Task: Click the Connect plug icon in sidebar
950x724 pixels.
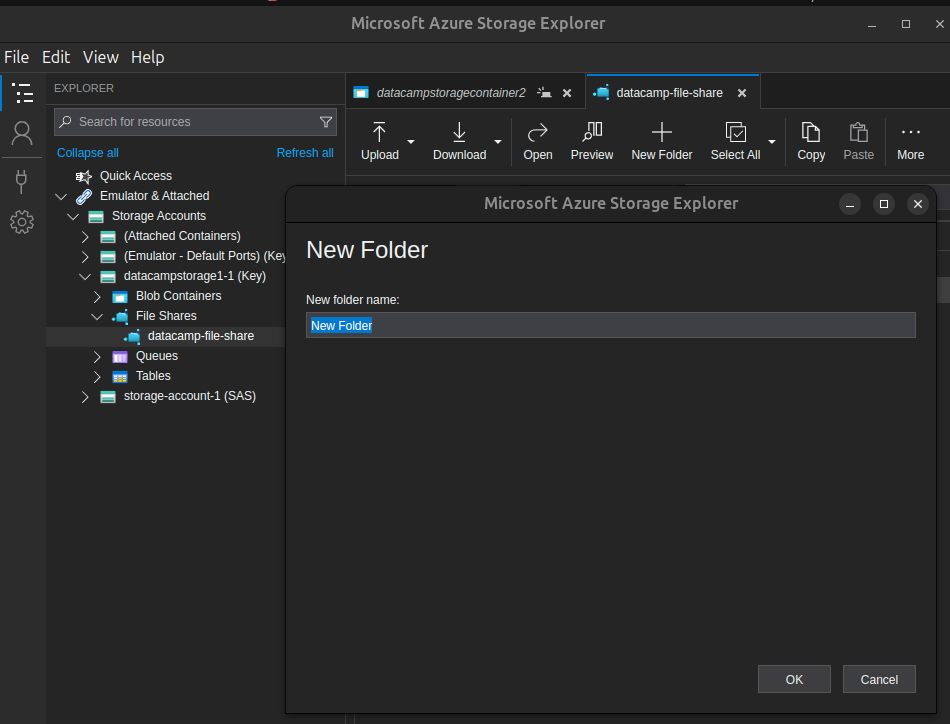Action: [x=22, y=181]
